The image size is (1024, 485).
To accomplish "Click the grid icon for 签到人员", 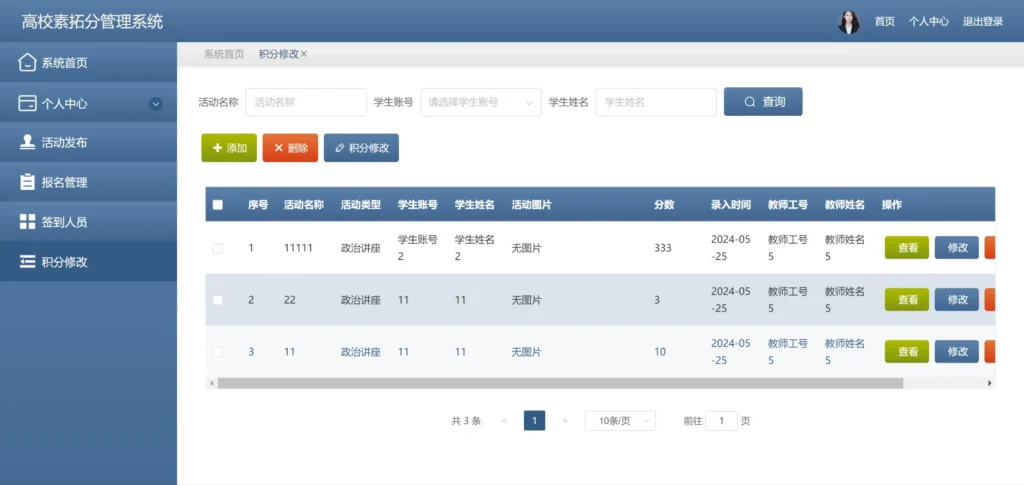I will click(x=28, y=222).
